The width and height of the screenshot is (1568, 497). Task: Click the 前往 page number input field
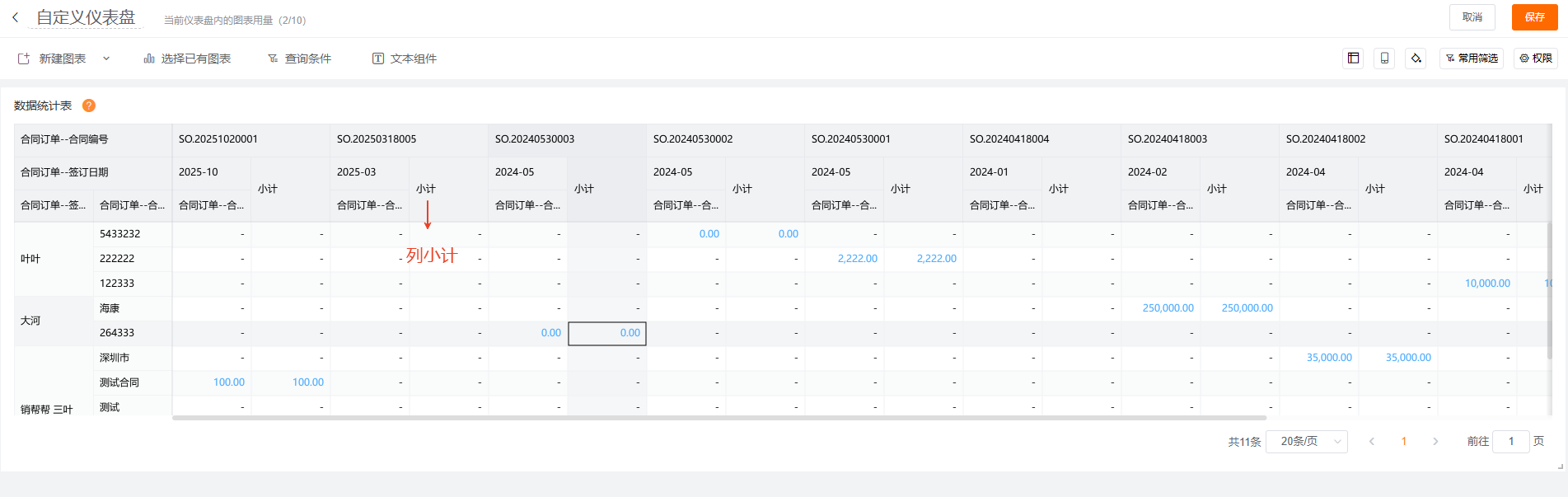click(1511, 442)
